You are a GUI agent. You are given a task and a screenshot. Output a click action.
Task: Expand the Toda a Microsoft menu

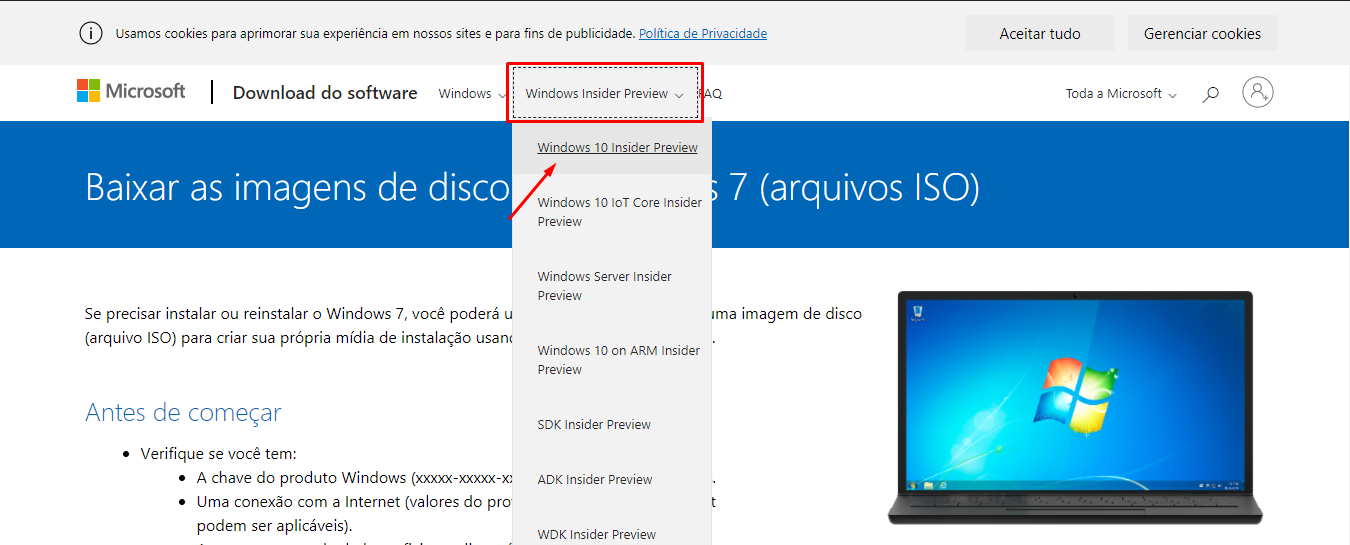1120,94
